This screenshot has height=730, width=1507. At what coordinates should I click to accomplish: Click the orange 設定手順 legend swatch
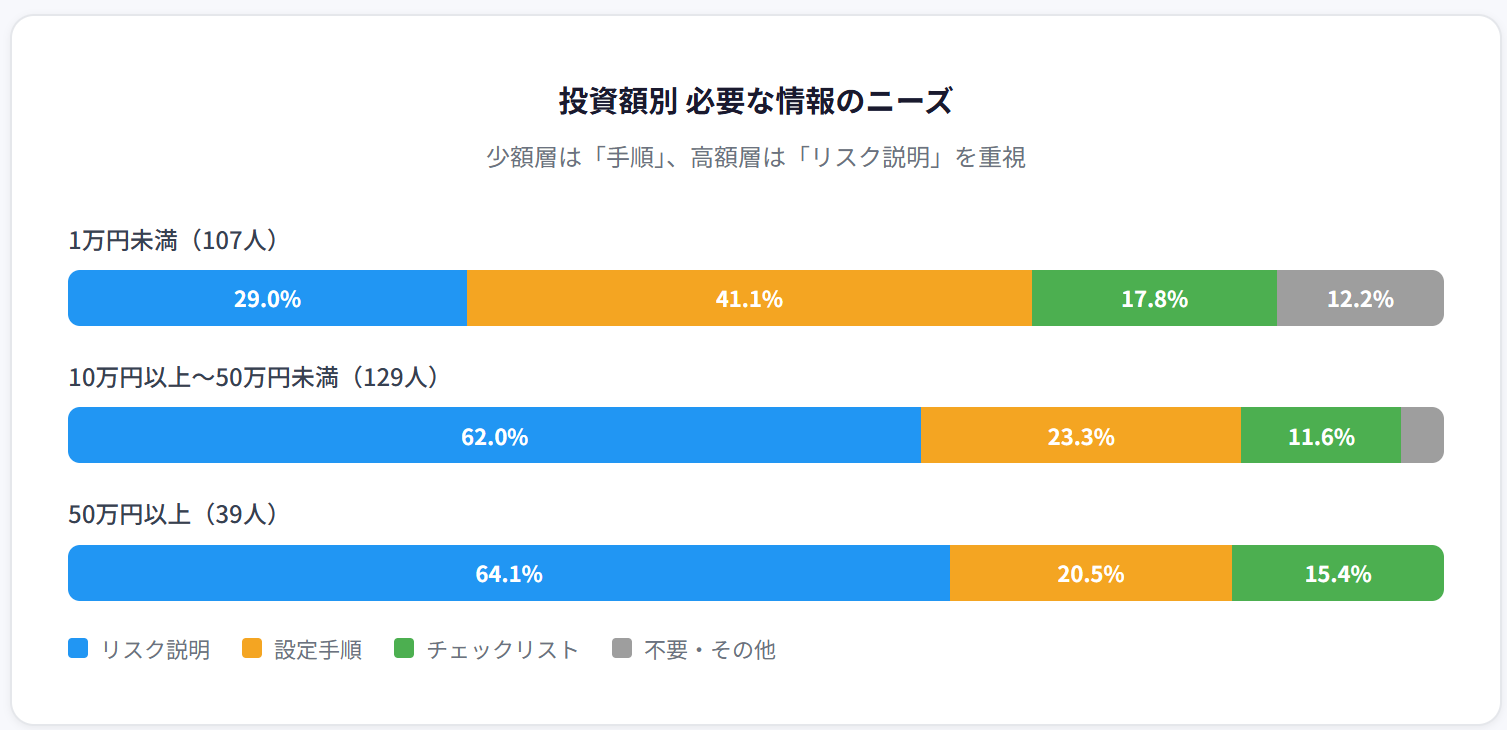[252, 649]
